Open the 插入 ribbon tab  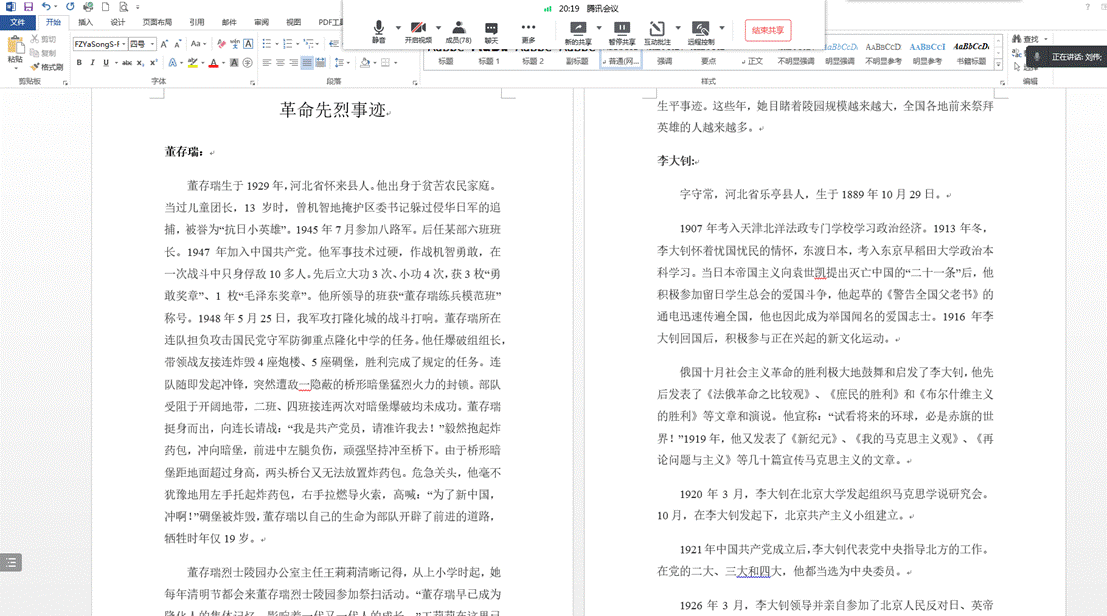tap(86, 22)
